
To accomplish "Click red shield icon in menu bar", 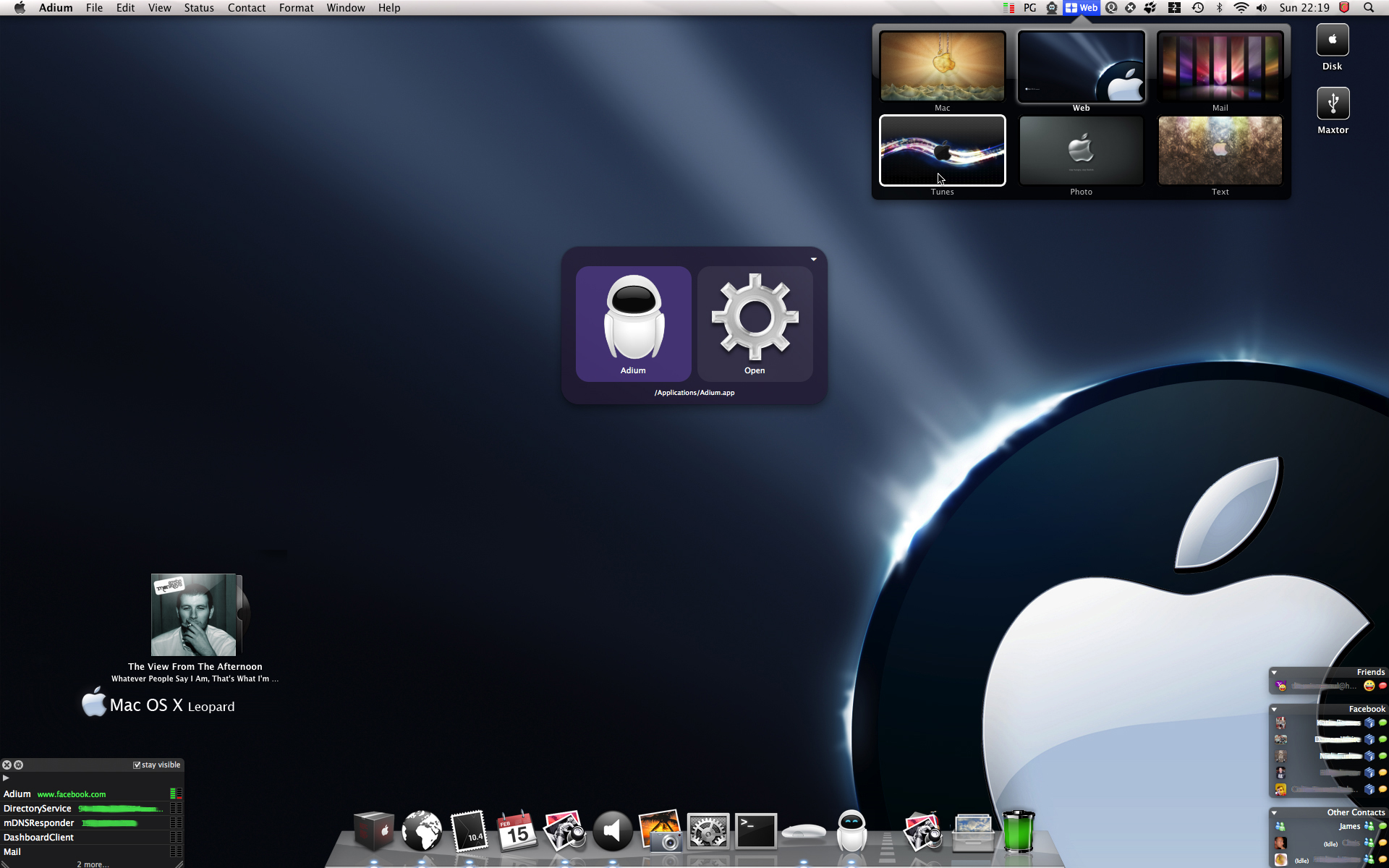I will [x=1344, y=8].
